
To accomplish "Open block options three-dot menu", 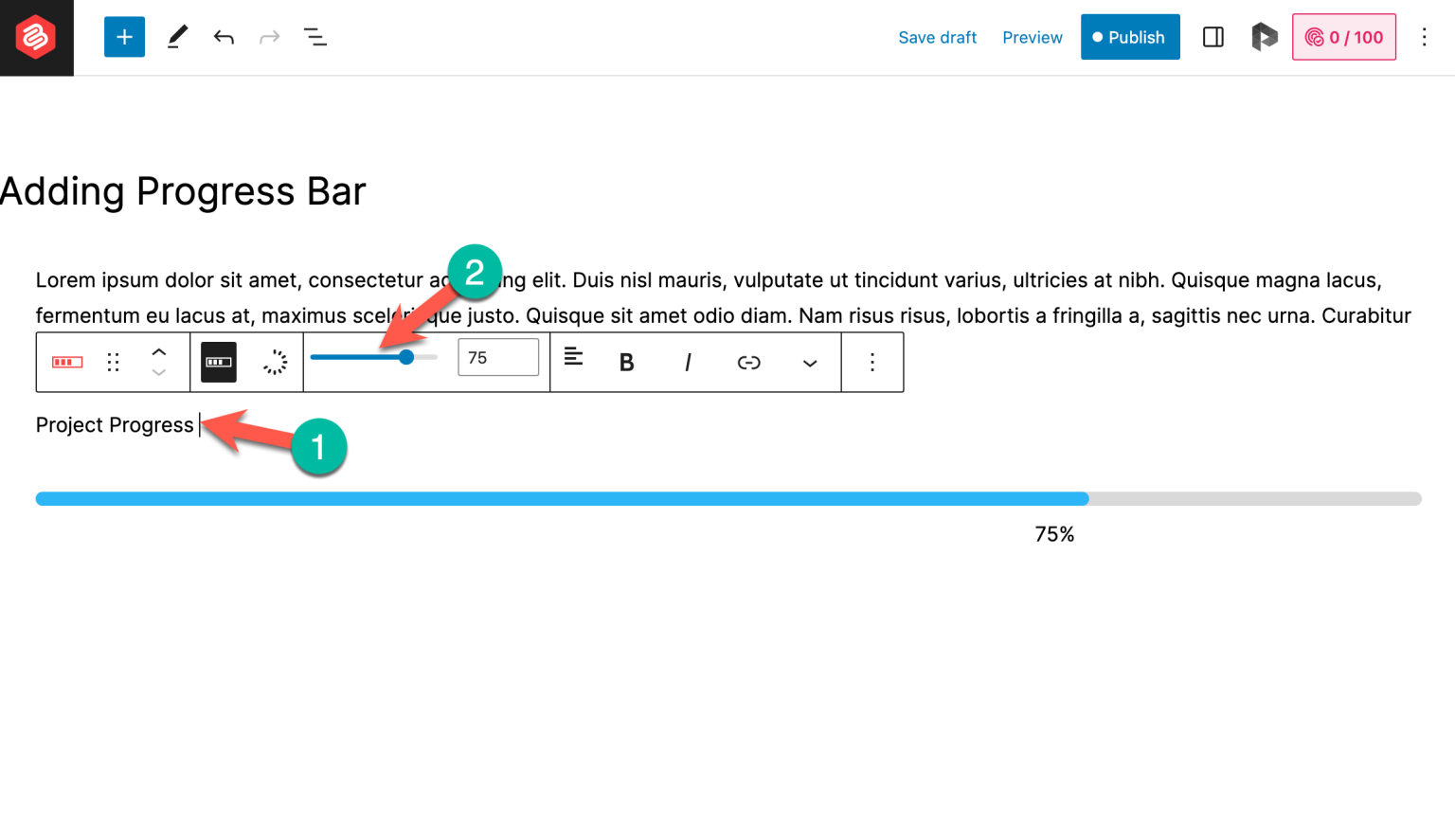I will point(872,362).
